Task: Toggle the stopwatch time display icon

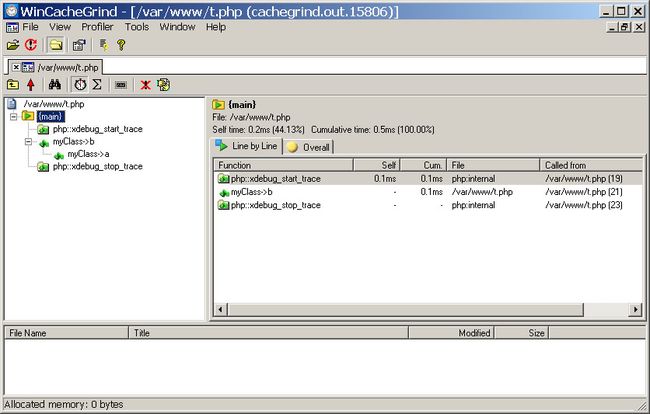Action: tap(80, 85)
